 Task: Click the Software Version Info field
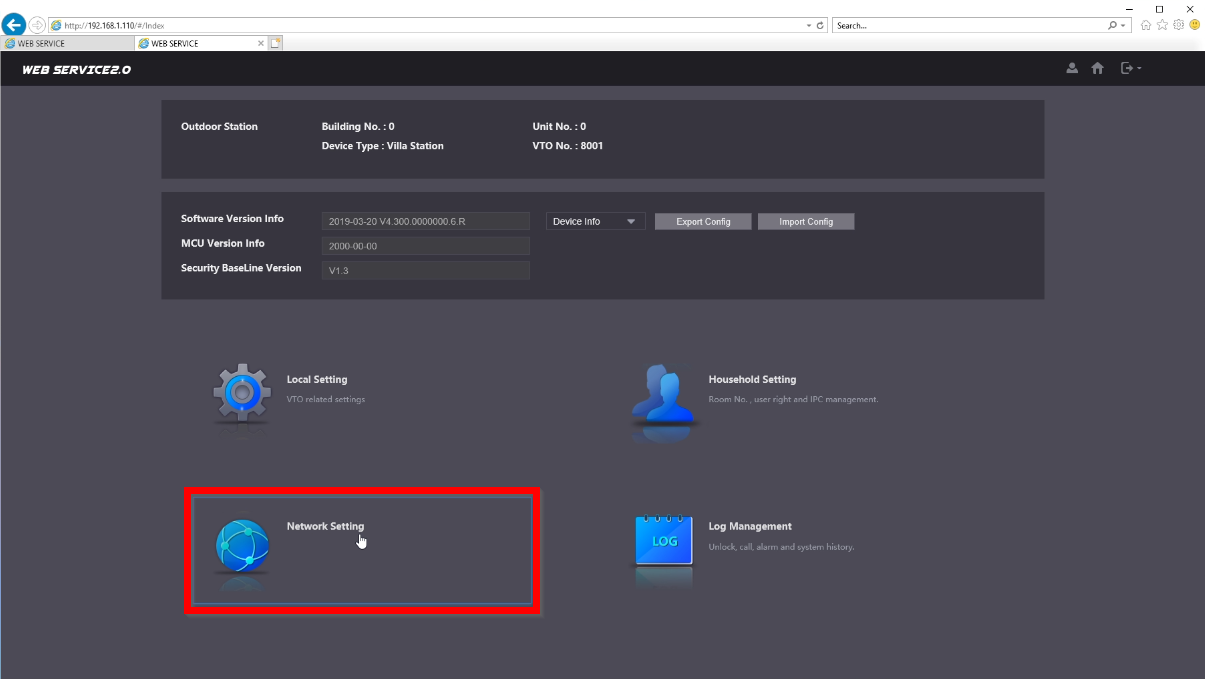(x=426, y=222)
